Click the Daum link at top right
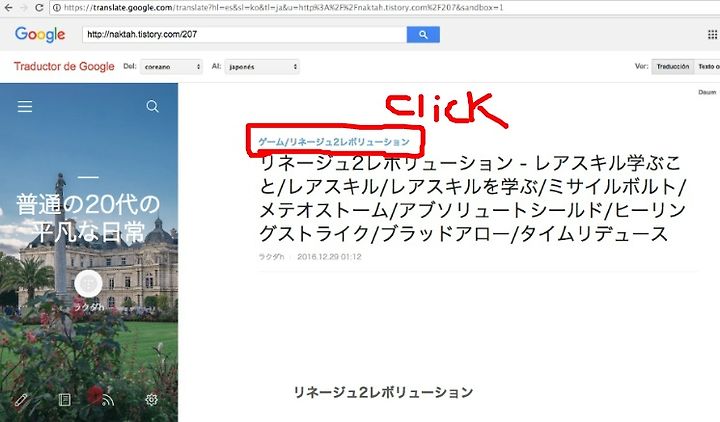The height and width of the screenshot is (422, 720). click(707, 92)
